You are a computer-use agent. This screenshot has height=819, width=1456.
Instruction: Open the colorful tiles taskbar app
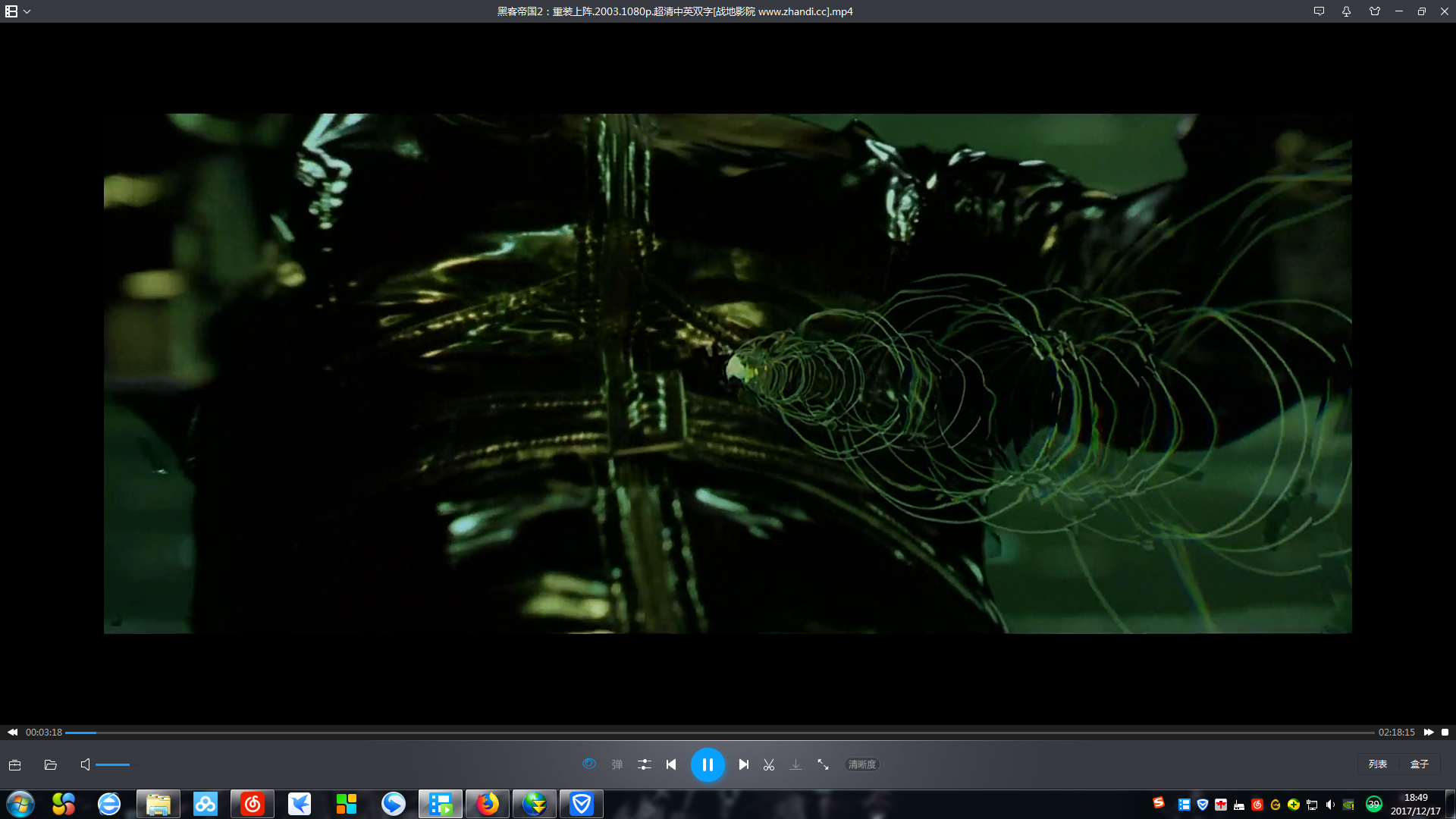(347, 804)
